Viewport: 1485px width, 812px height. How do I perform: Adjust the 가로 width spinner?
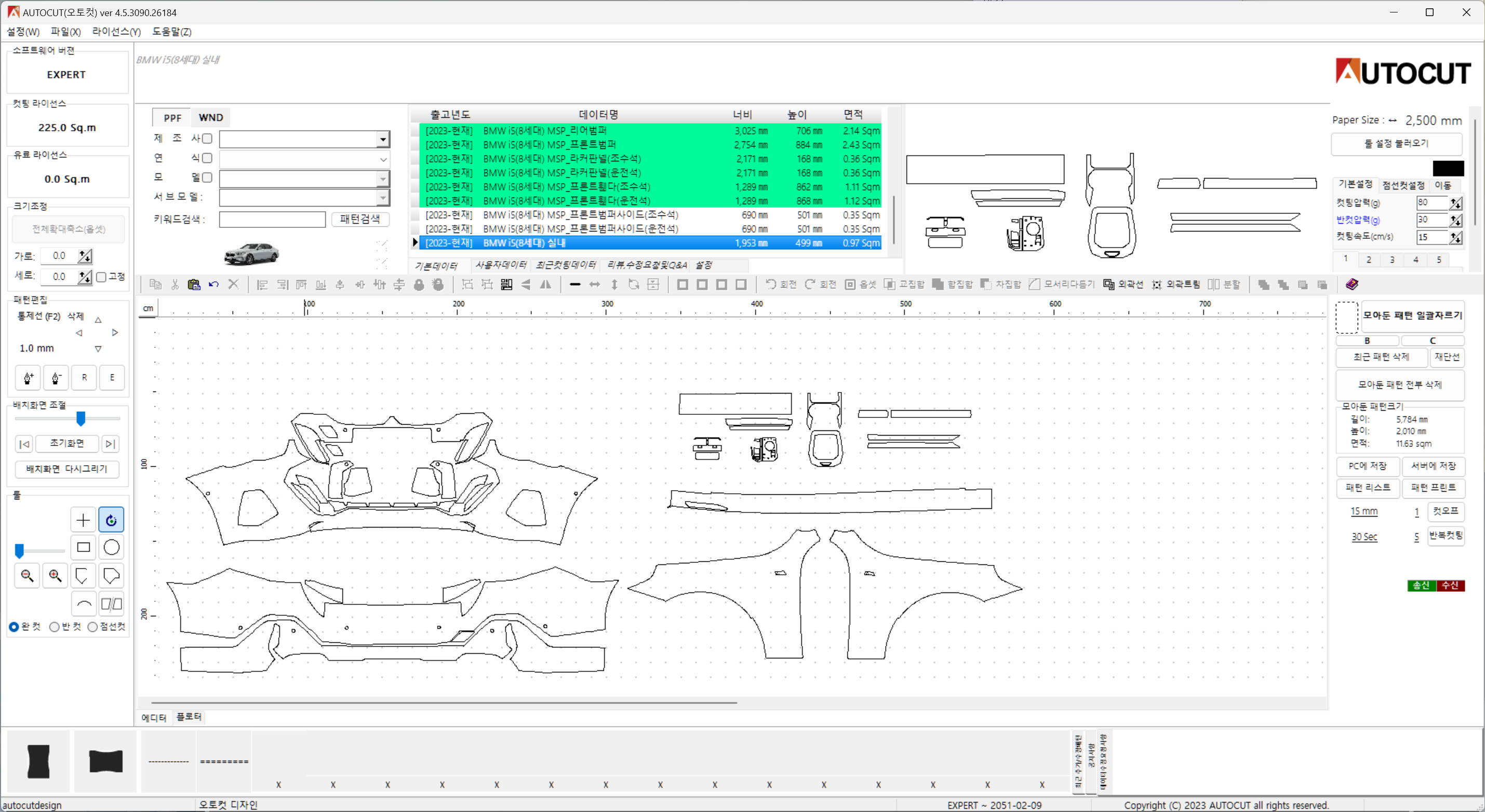tap(85, 256)
